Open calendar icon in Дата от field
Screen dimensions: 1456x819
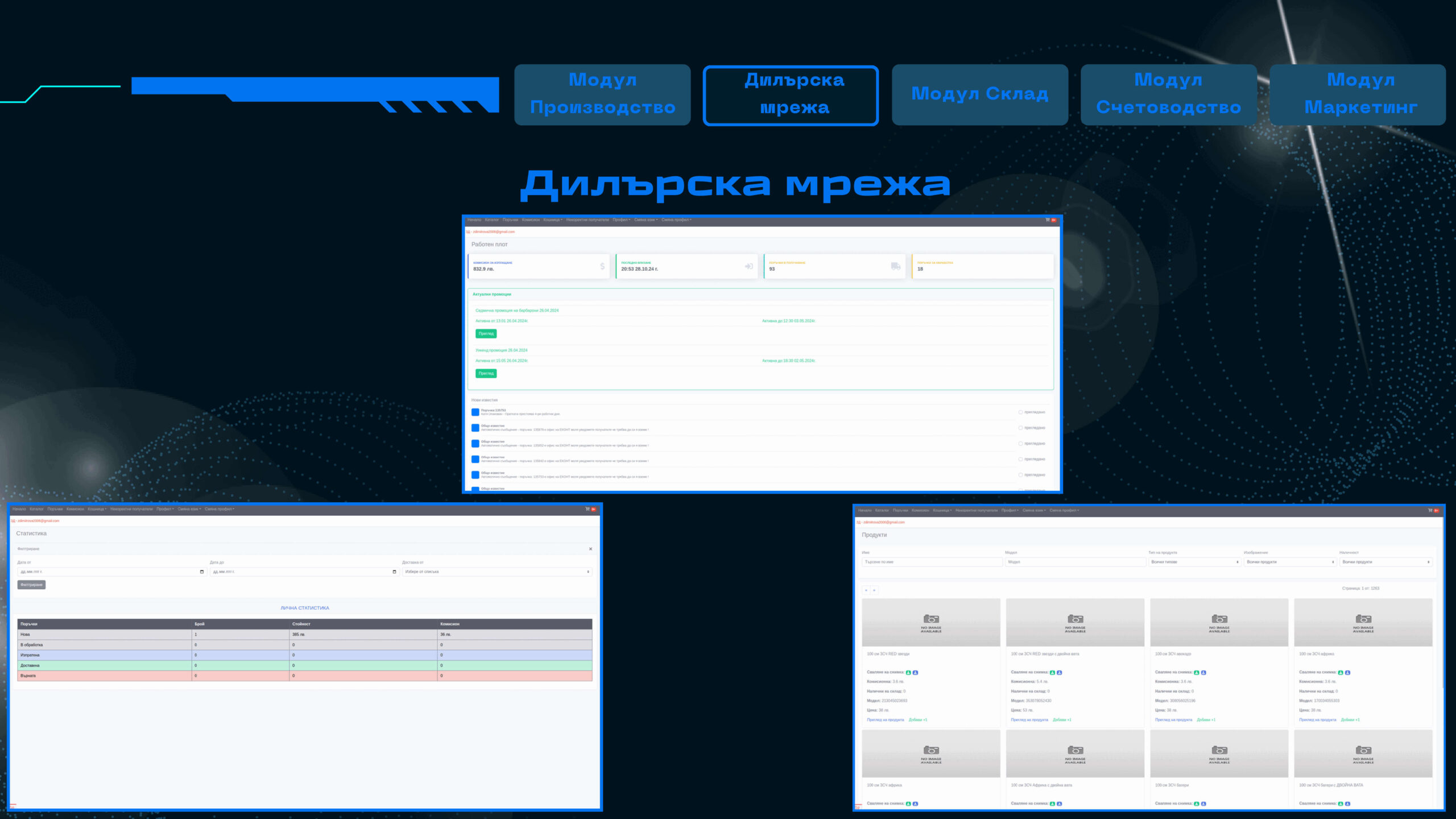click(x=202, y=572)
